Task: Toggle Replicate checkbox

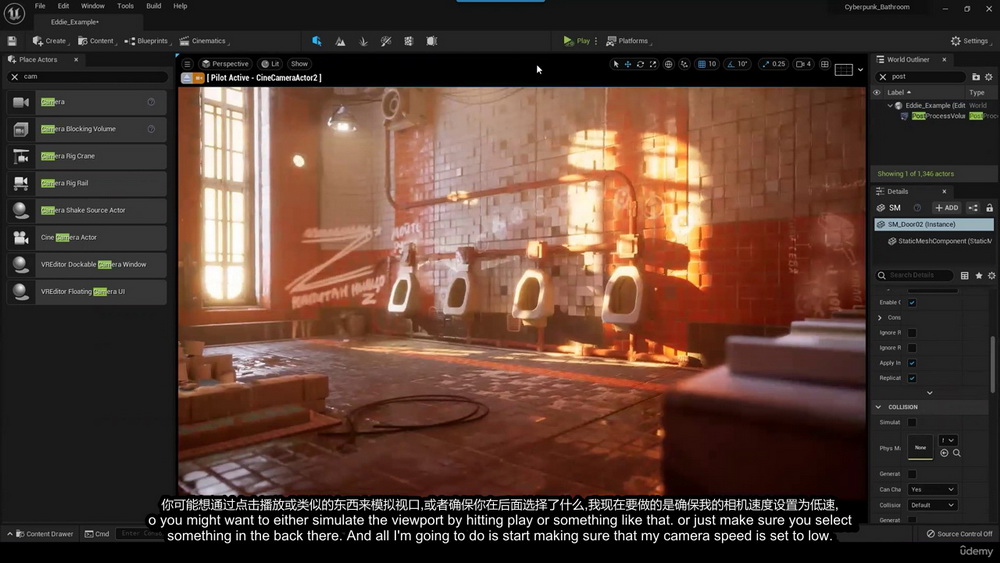Action: point(912,378)
